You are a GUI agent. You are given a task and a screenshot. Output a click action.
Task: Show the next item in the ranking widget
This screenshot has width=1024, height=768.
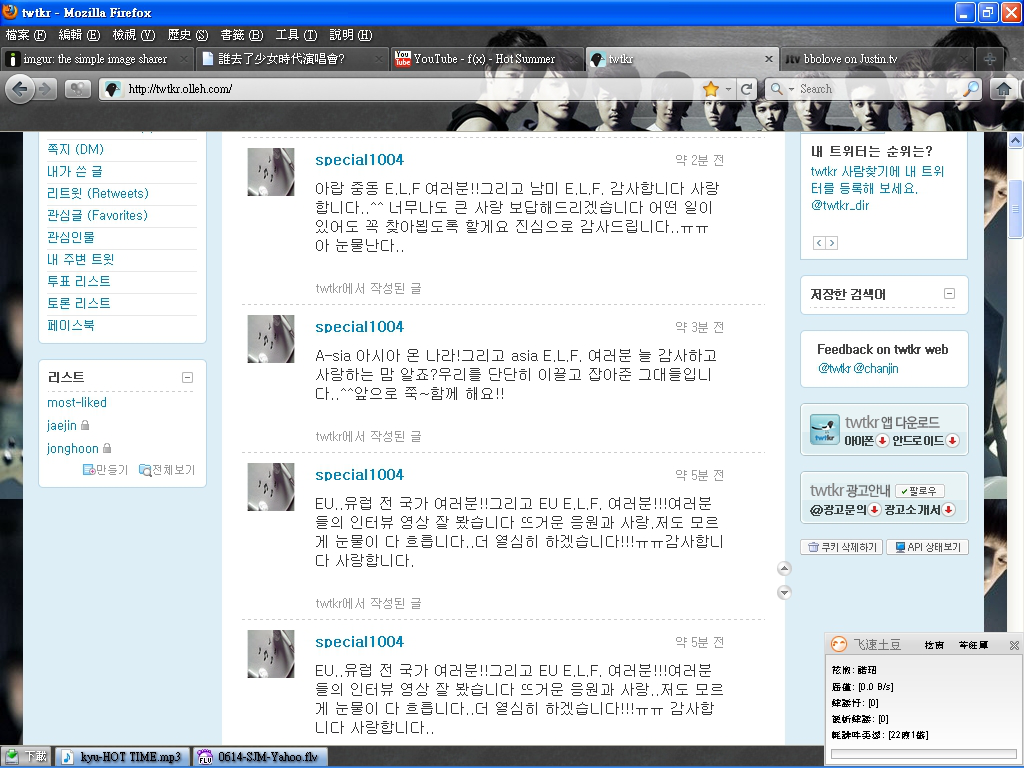(831, 243)
